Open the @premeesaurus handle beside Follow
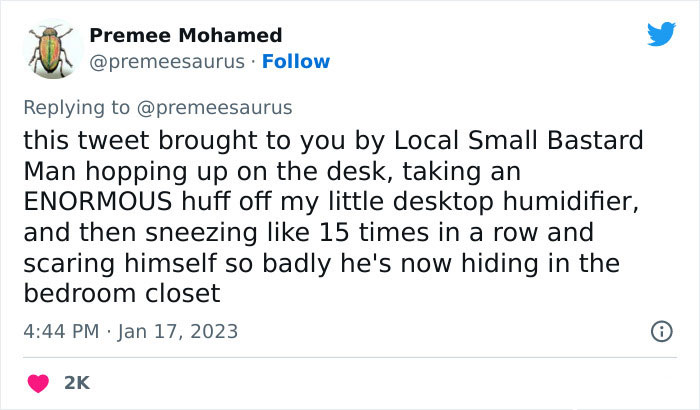The width and height of the screenshot is (700, 410). coord(166,62)
